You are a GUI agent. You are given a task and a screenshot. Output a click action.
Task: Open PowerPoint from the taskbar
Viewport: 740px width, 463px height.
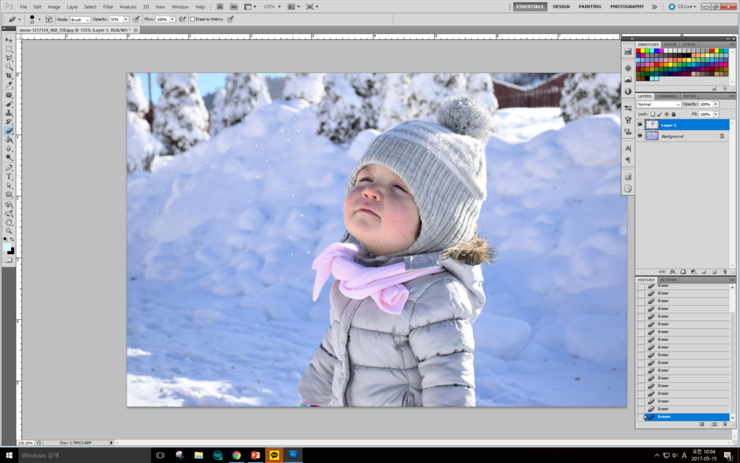255,455
